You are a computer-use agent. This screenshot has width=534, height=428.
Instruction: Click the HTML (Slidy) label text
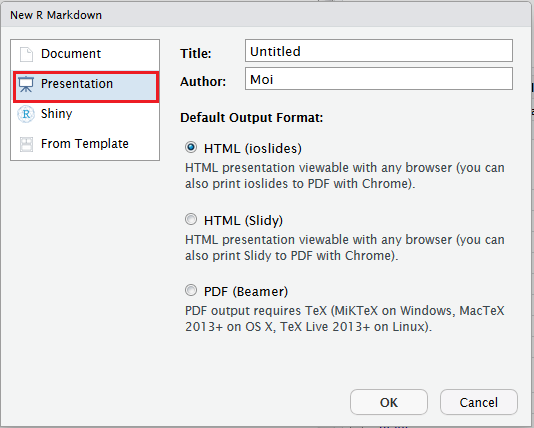(243, 220)
